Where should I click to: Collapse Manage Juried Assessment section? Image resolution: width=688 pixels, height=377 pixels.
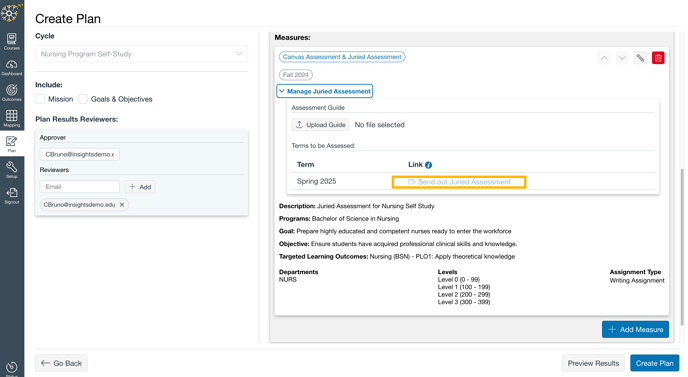325,91
